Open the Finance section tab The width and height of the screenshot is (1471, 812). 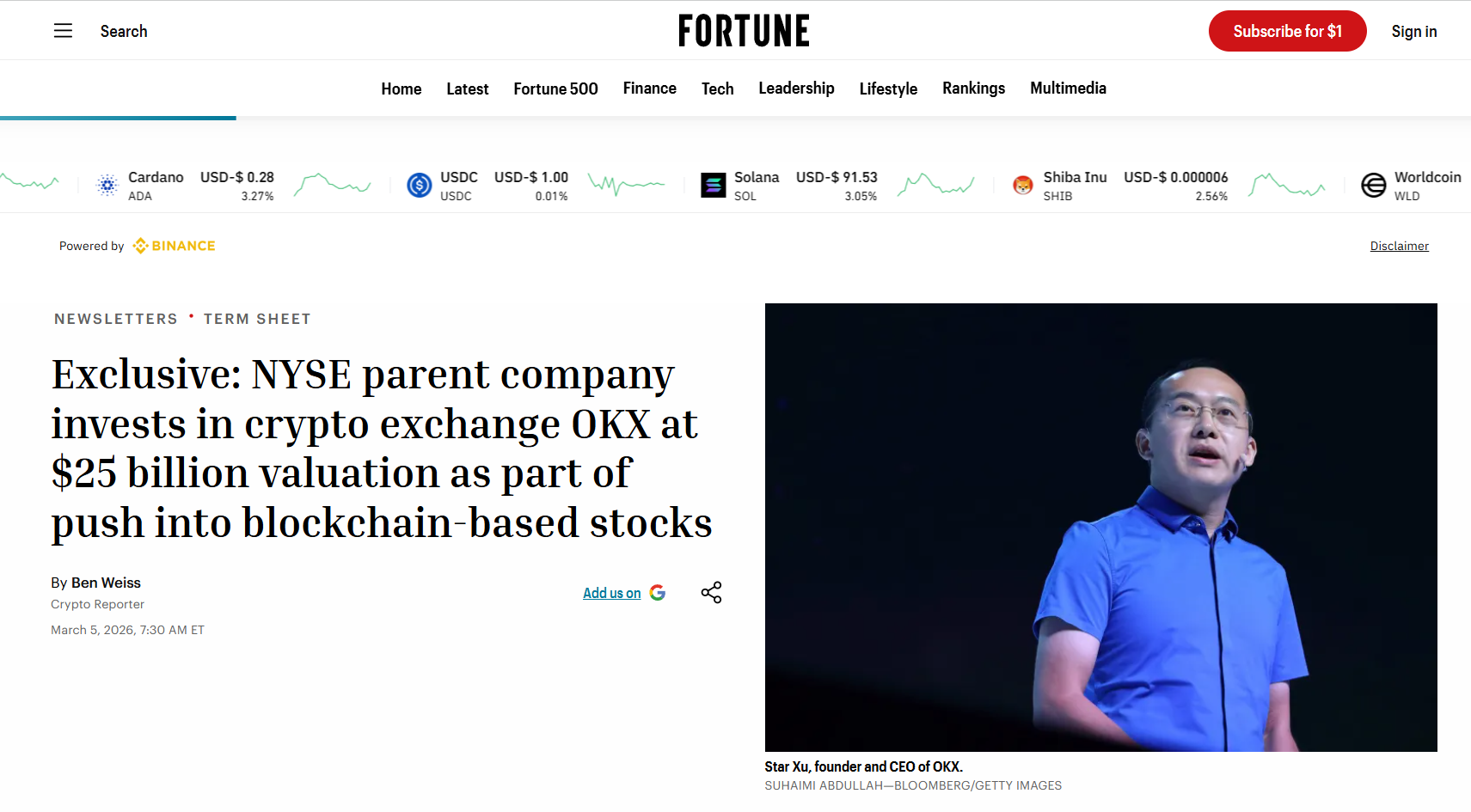[x=649, y=88]
